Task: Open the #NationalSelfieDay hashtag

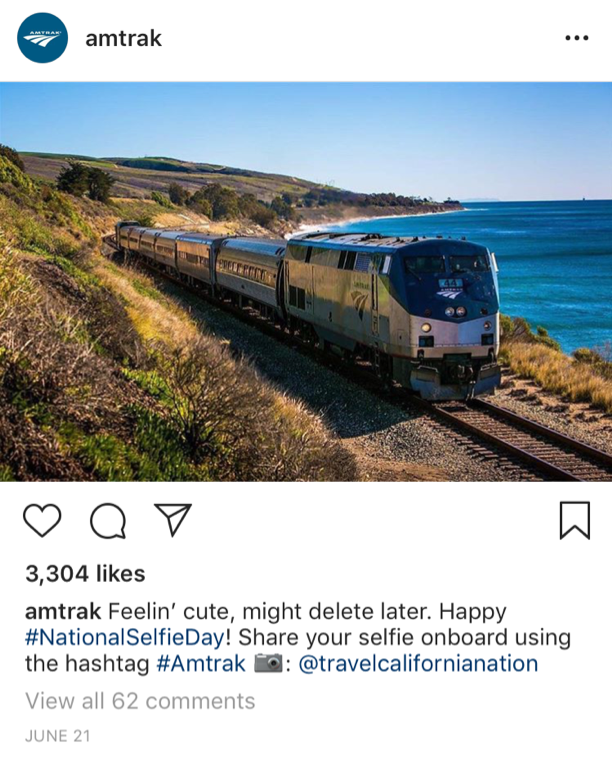Action: point(125,638)
